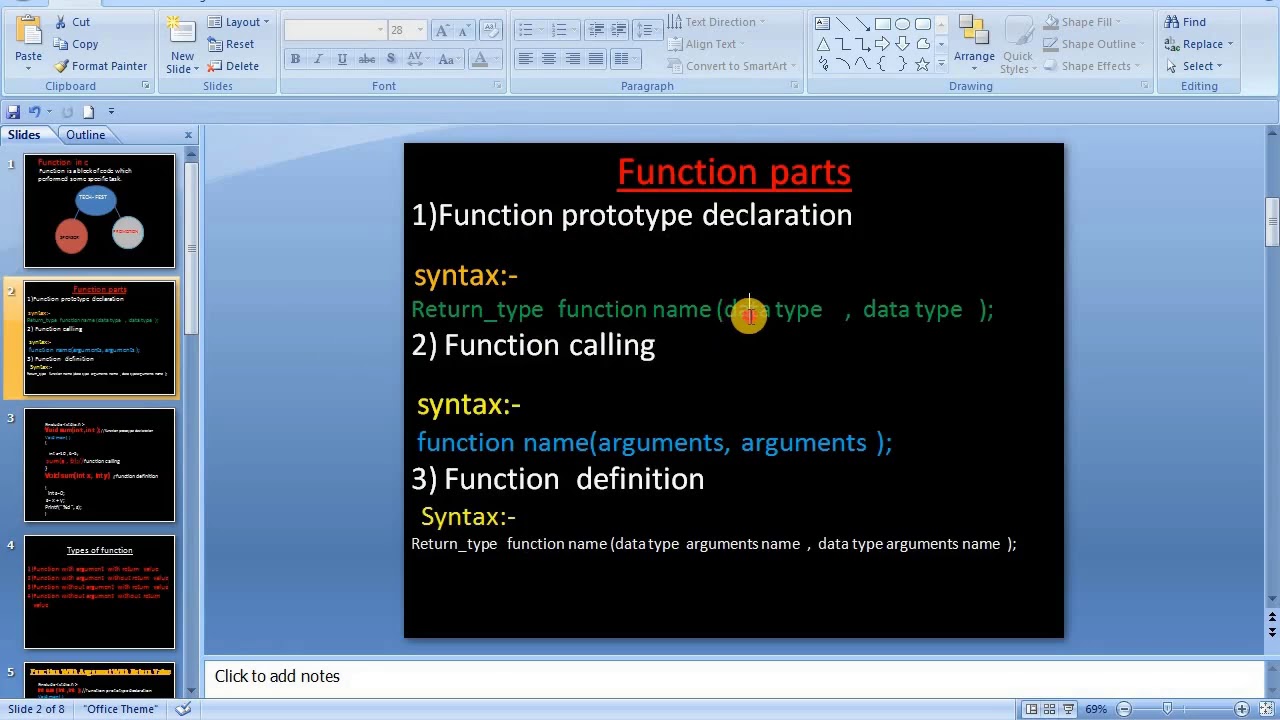Image resolution: width=1280 pixels, height=720 pixels.
Task: Click the Grow Font icon
Action: pyautogui.click(x=443, y=30)
